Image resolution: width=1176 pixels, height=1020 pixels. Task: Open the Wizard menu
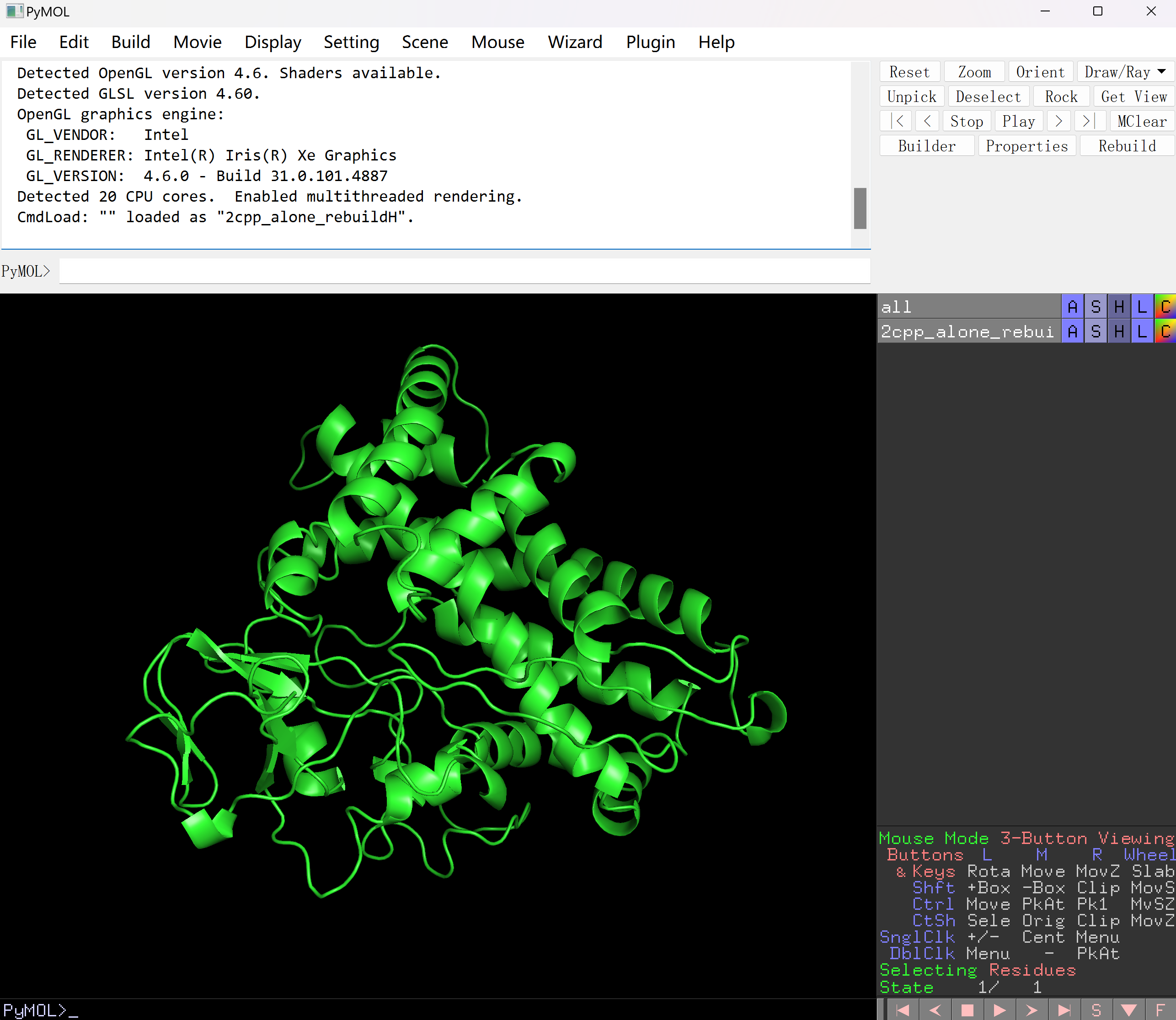[x=574, y=42]
